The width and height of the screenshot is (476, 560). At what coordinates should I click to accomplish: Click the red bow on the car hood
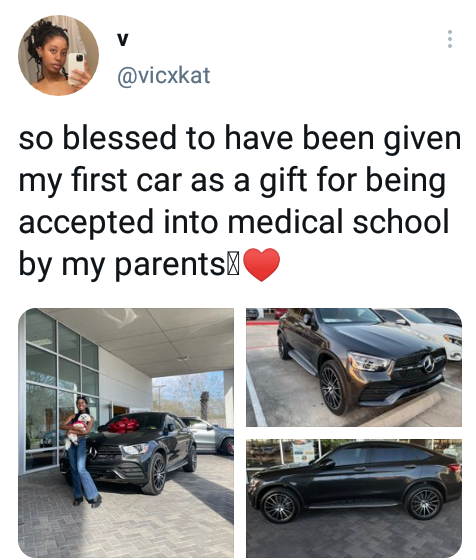(124, 425)
